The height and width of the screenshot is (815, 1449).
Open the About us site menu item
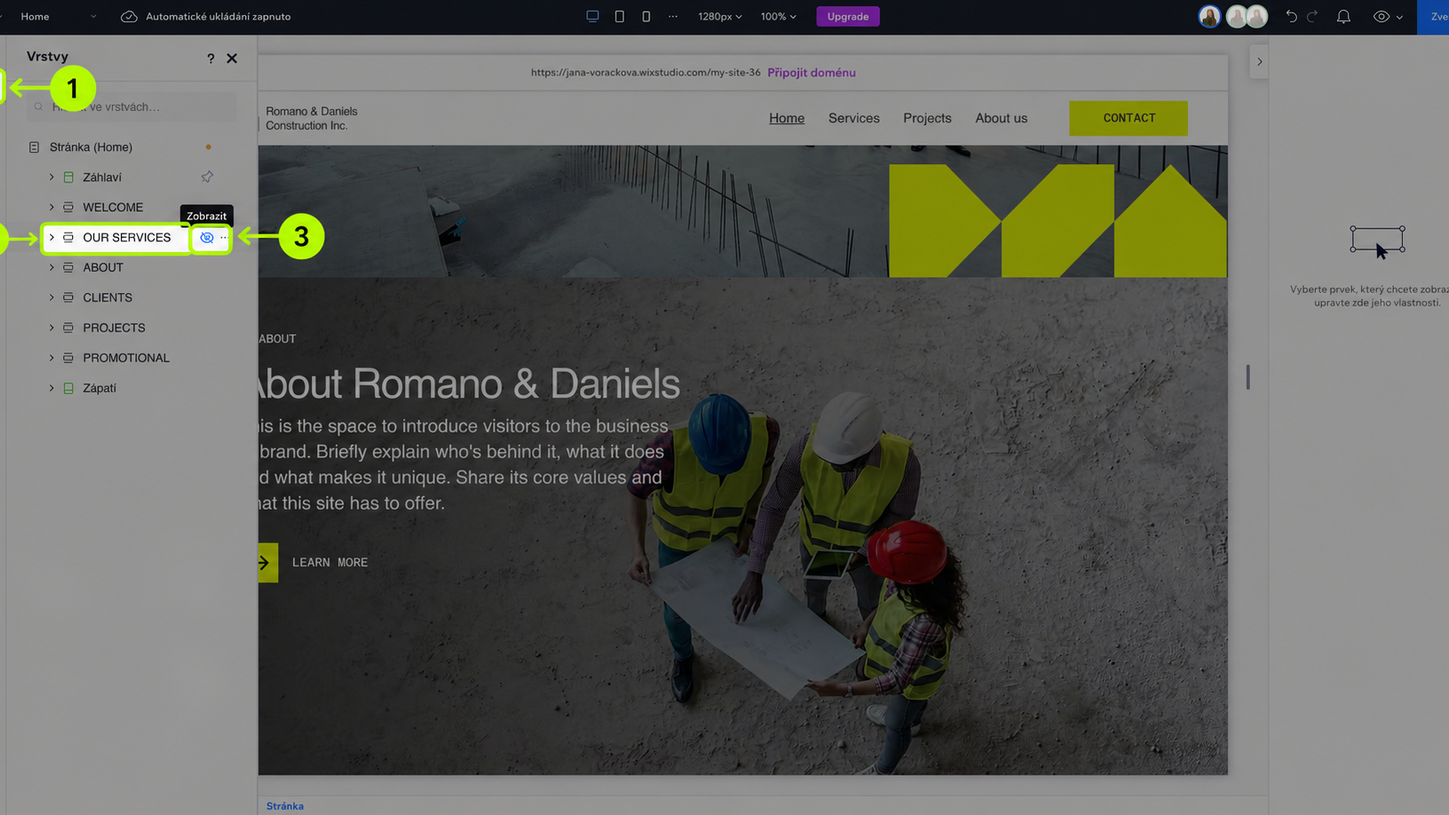tap(1001, 118)
